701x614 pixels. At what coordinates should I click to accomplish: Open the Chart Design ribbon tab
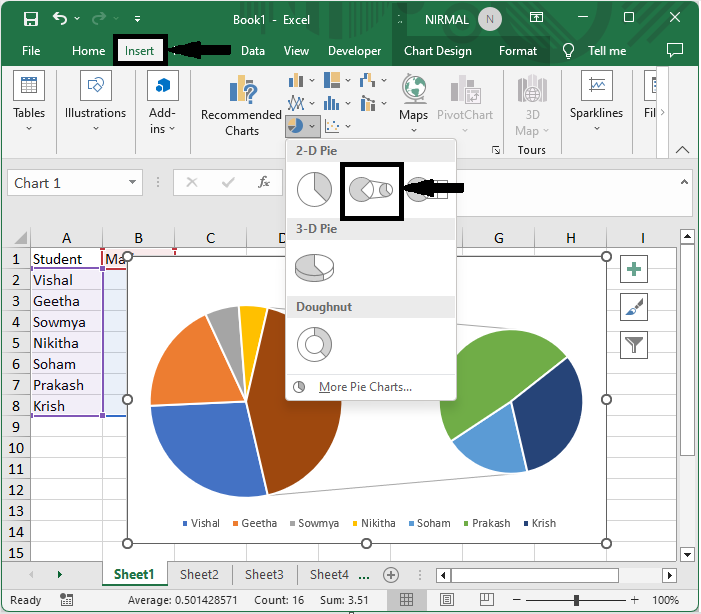438,51
